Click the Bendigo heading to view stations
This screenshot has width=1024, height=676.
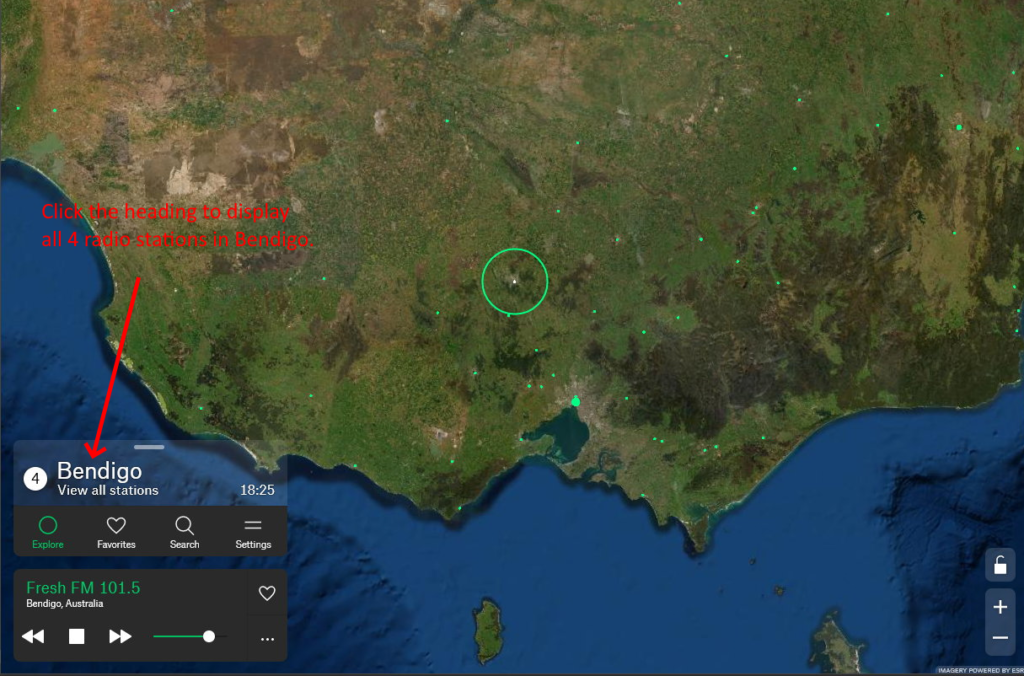coord(99,471)
